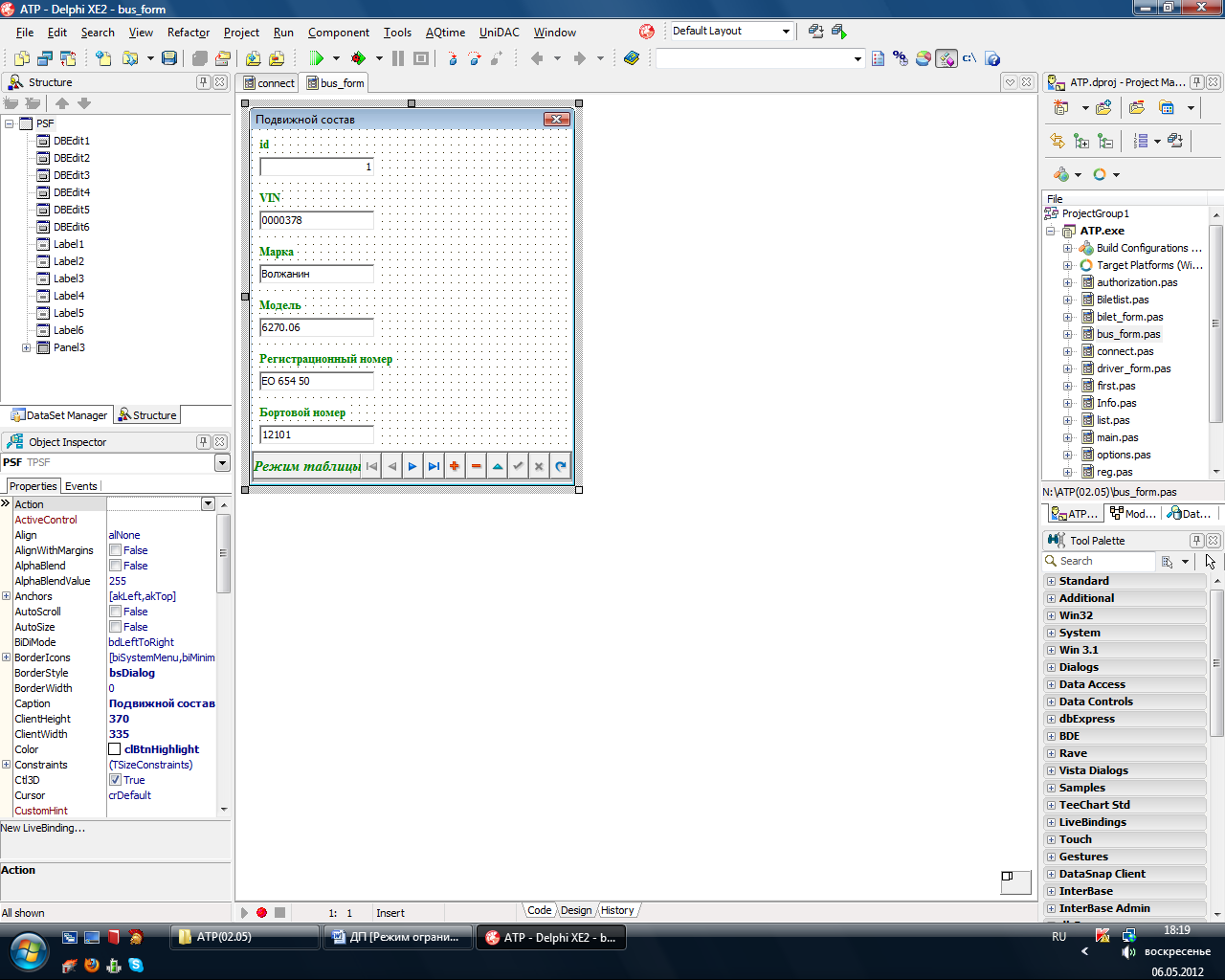Click the Run without debugging bug icon
1225x980 pixels.
358,58
